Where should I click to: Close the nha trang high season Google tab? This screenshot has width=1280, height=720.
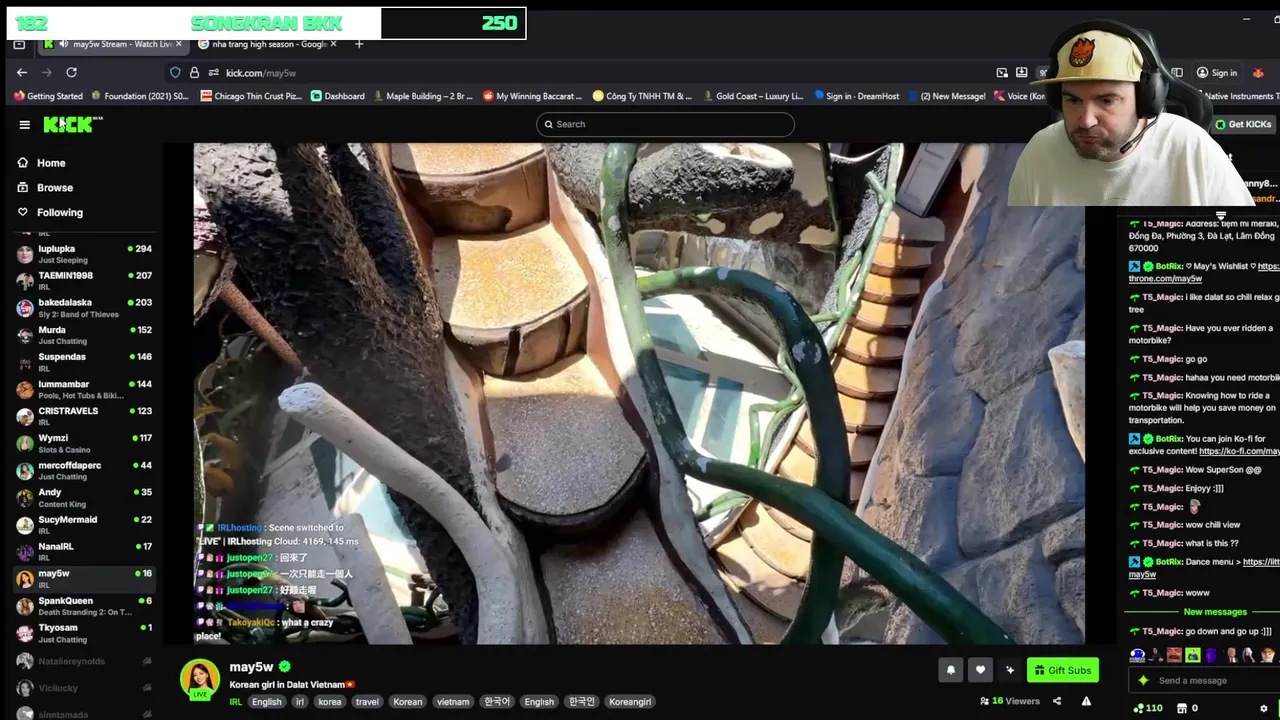[x=334, y=44]
